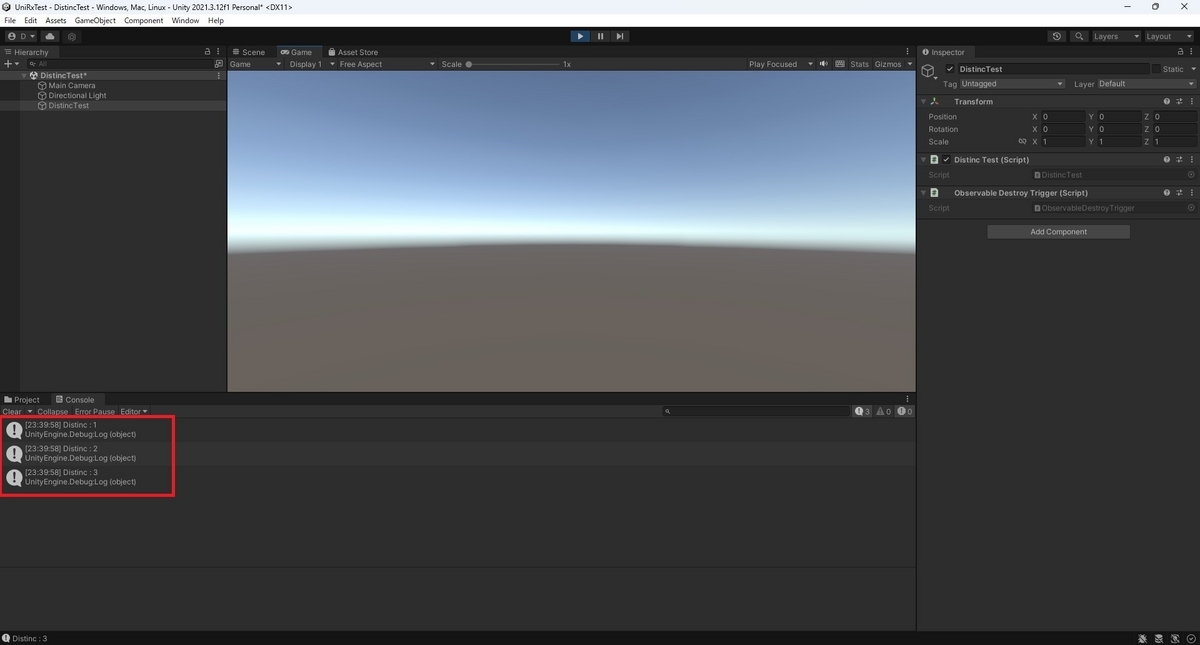Click the Hierarchy search-by-type icon

[x=219, y=64]
